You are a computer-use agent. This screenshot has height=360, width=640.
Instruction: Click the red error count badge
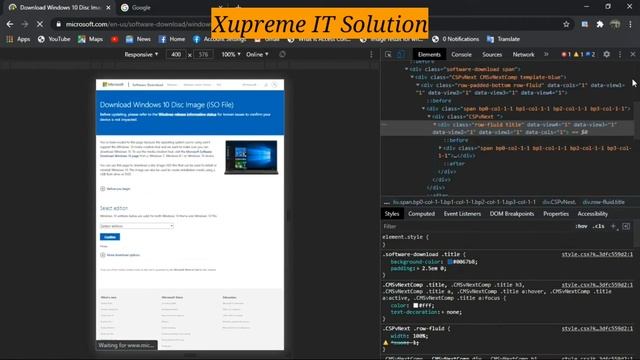click(566, 54)
